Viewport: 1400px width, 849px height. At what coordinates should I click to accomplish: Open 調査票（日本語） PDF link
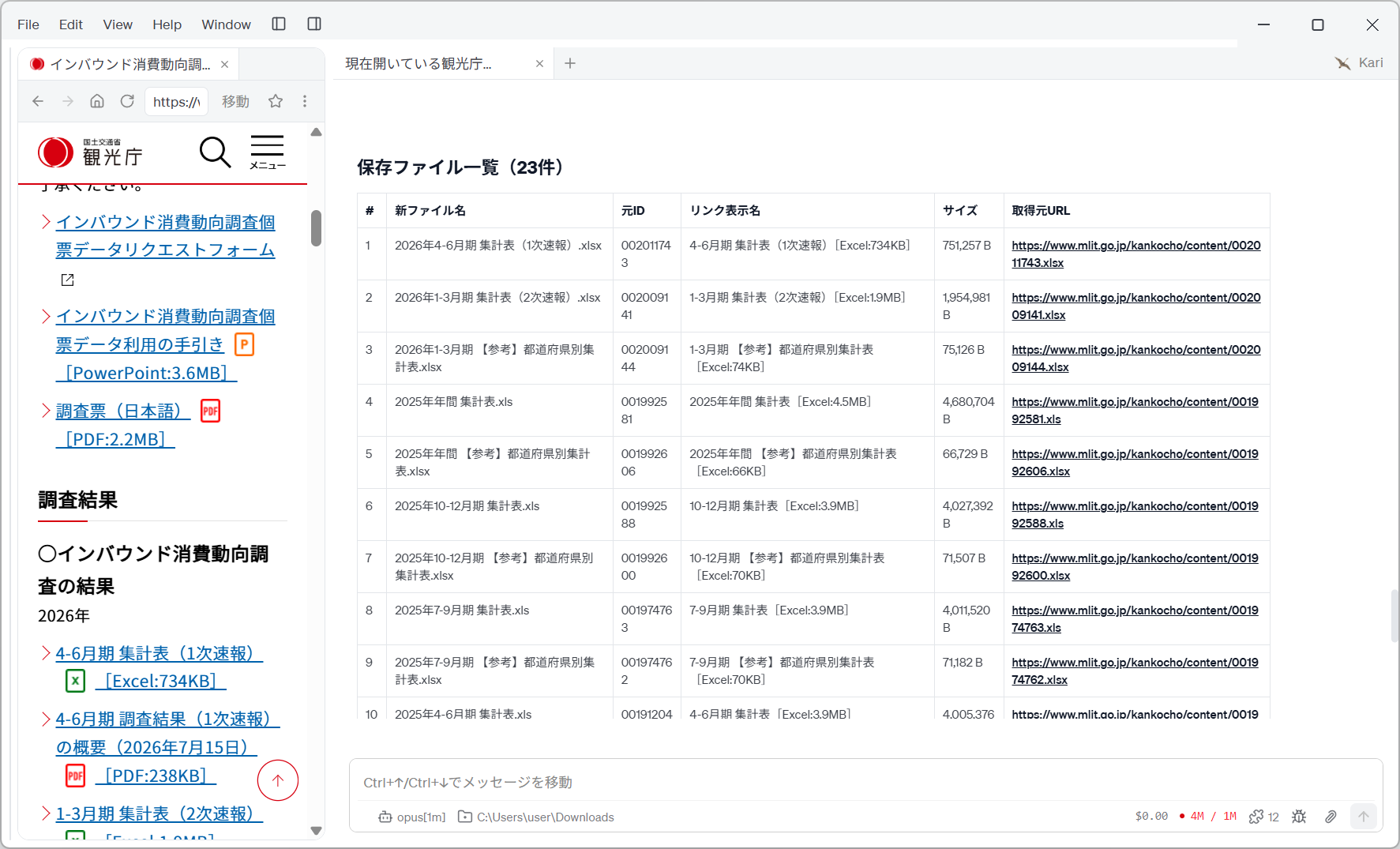[x=122, y=411]
